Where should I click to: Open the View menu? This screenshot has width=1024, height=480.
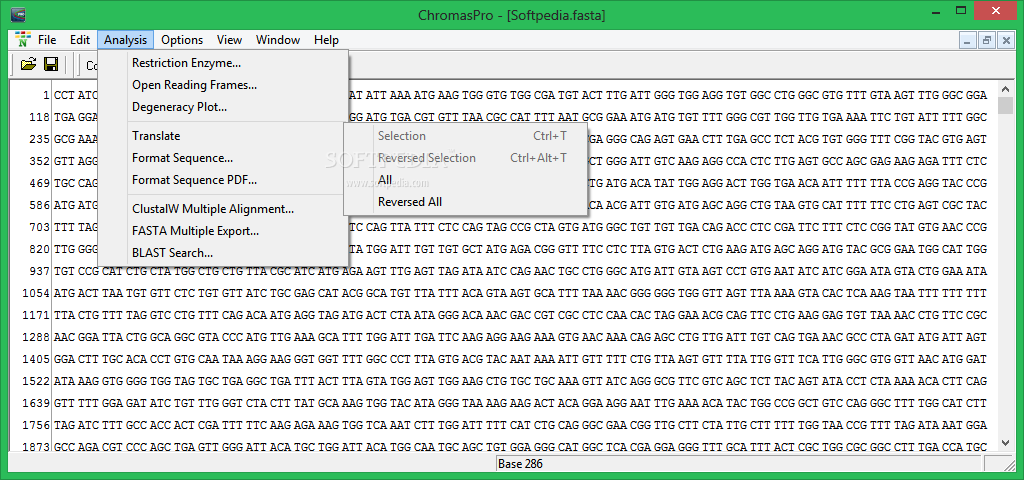click(229, 40)
